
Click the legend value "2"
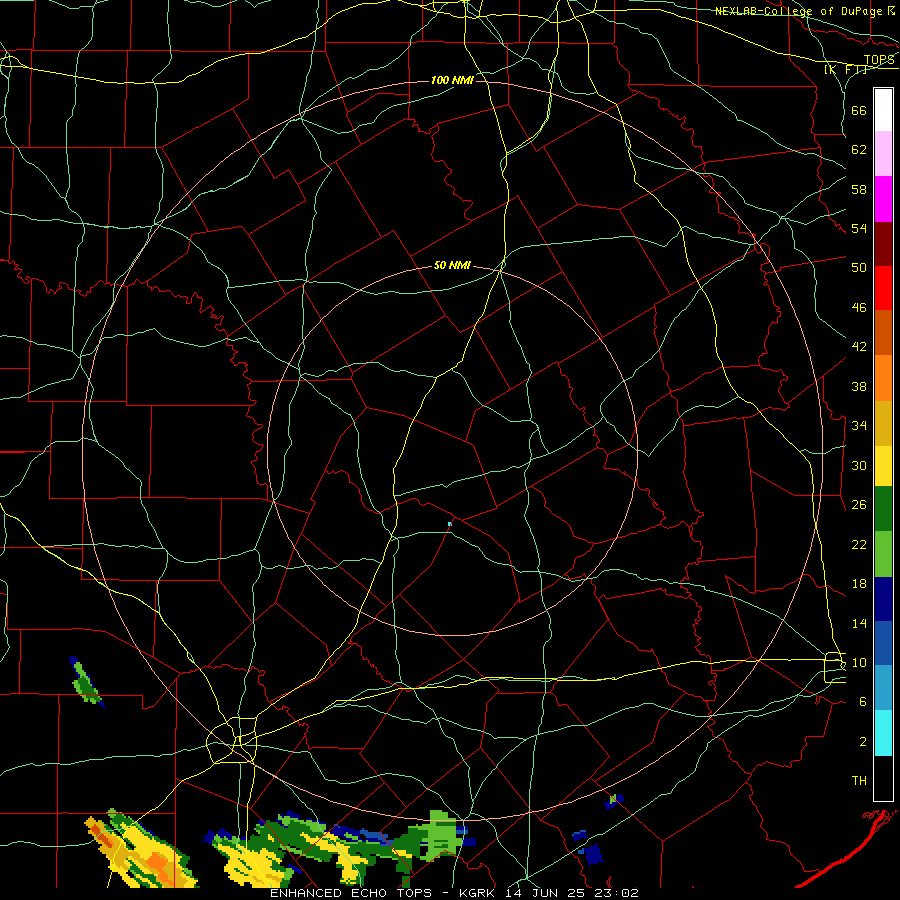(863, 742)
